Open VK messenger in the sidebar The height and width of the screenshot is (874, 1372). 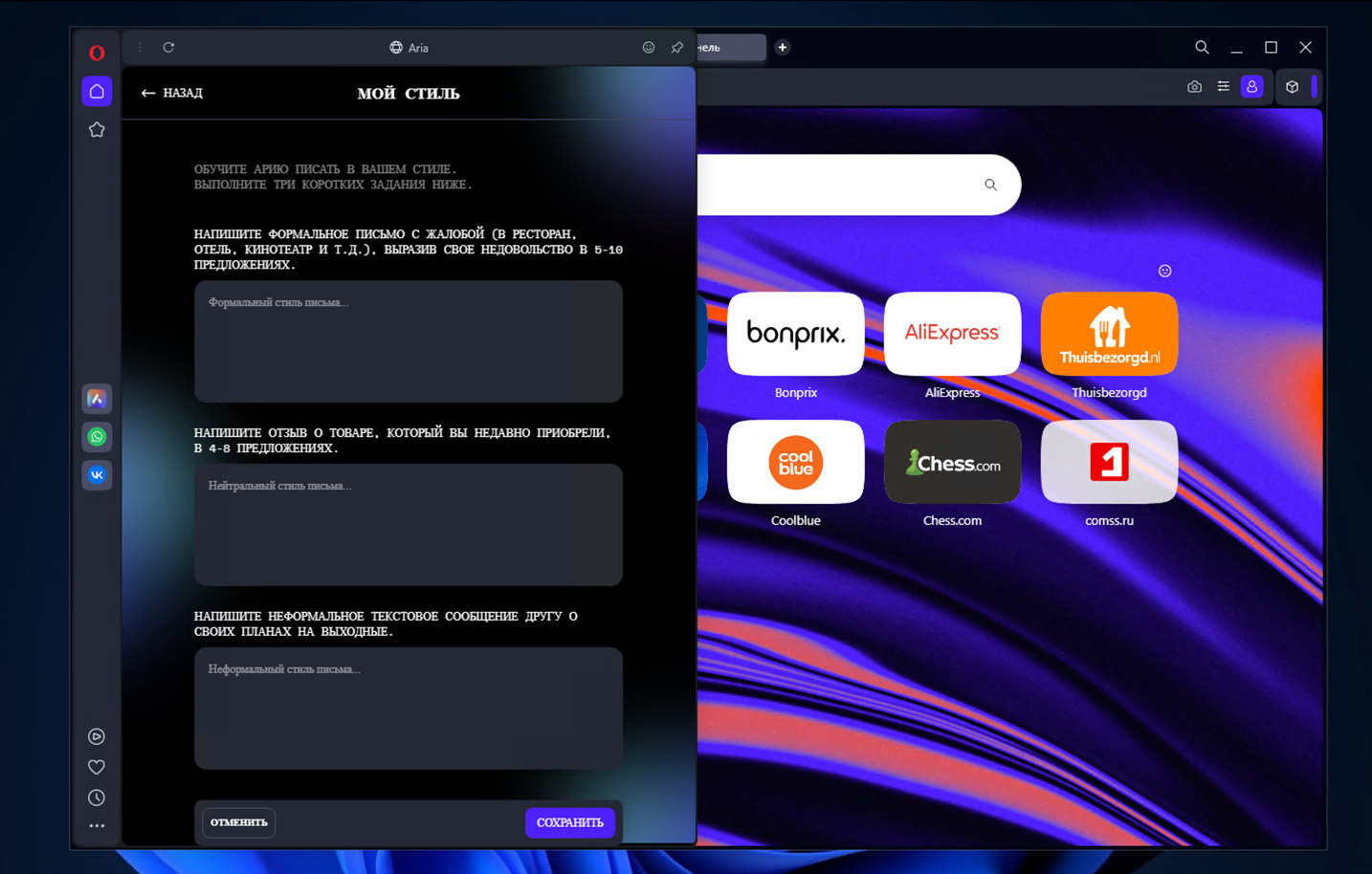click(x=97, y=475)
